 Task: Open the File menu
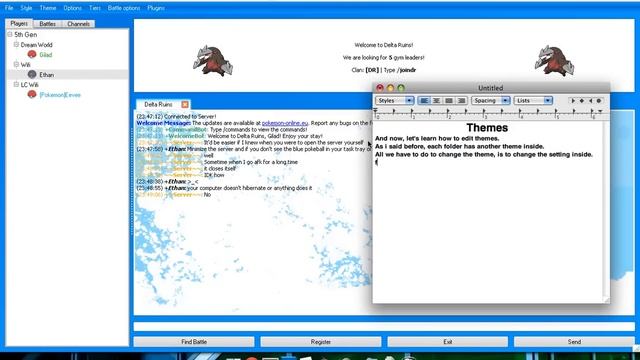pyautogui.click(x=9, y=8)
